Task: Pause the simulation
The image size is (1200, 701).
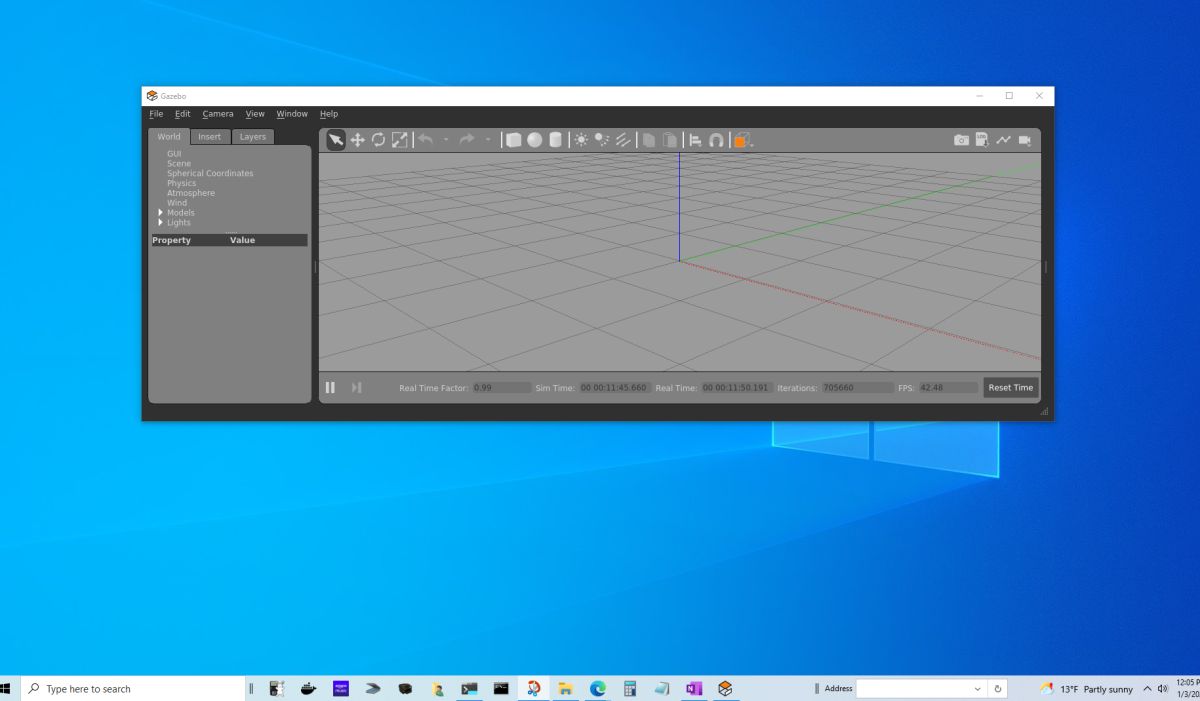Action: pyautogui.click(x=330, y=387)
